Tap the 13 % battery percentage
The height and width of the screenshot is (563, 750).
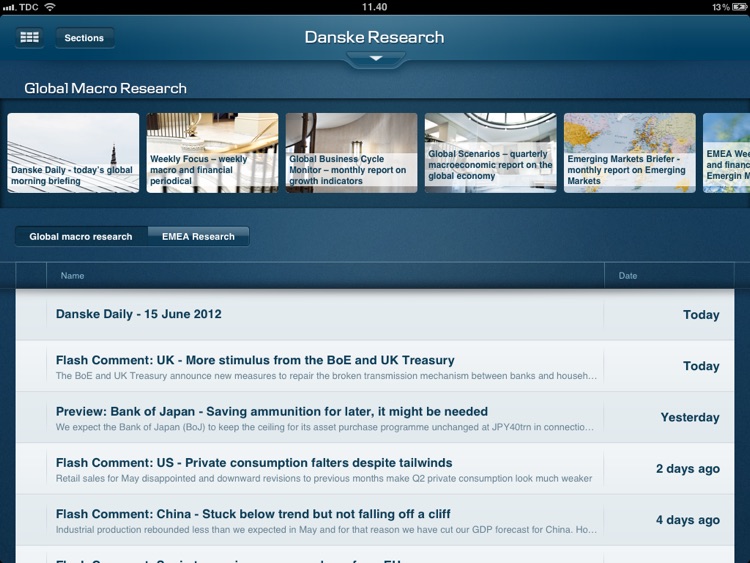pyautogui.click(x=721, y=7)
